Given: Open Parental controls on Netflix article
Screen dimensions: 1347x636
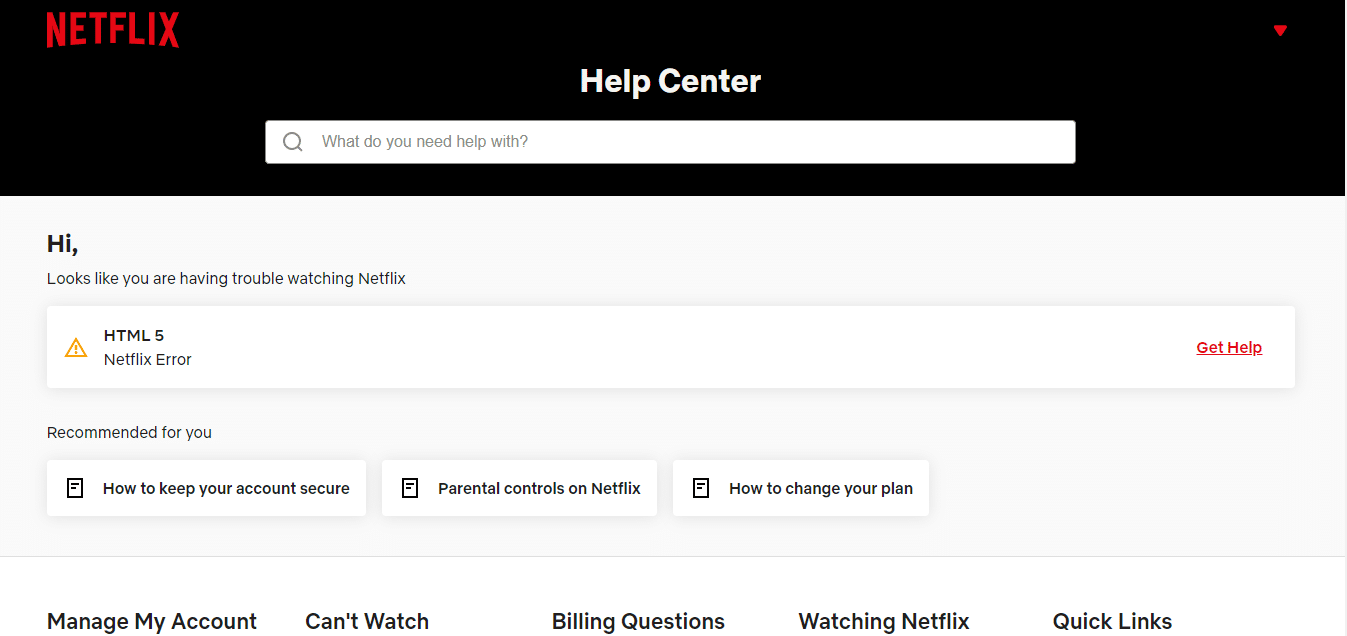Looking at the screenshot, I should click(x=519, y=488).
